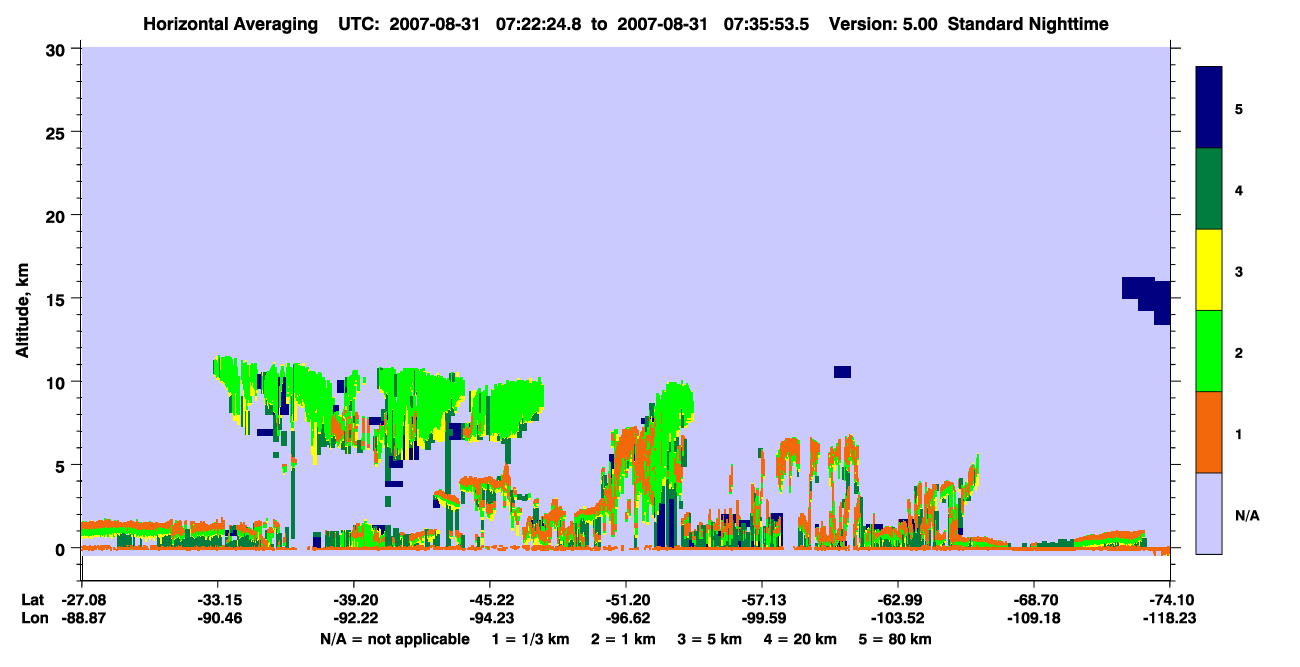Click the dark green level 4 color swatch
1300x667 pixels.
1209,189
